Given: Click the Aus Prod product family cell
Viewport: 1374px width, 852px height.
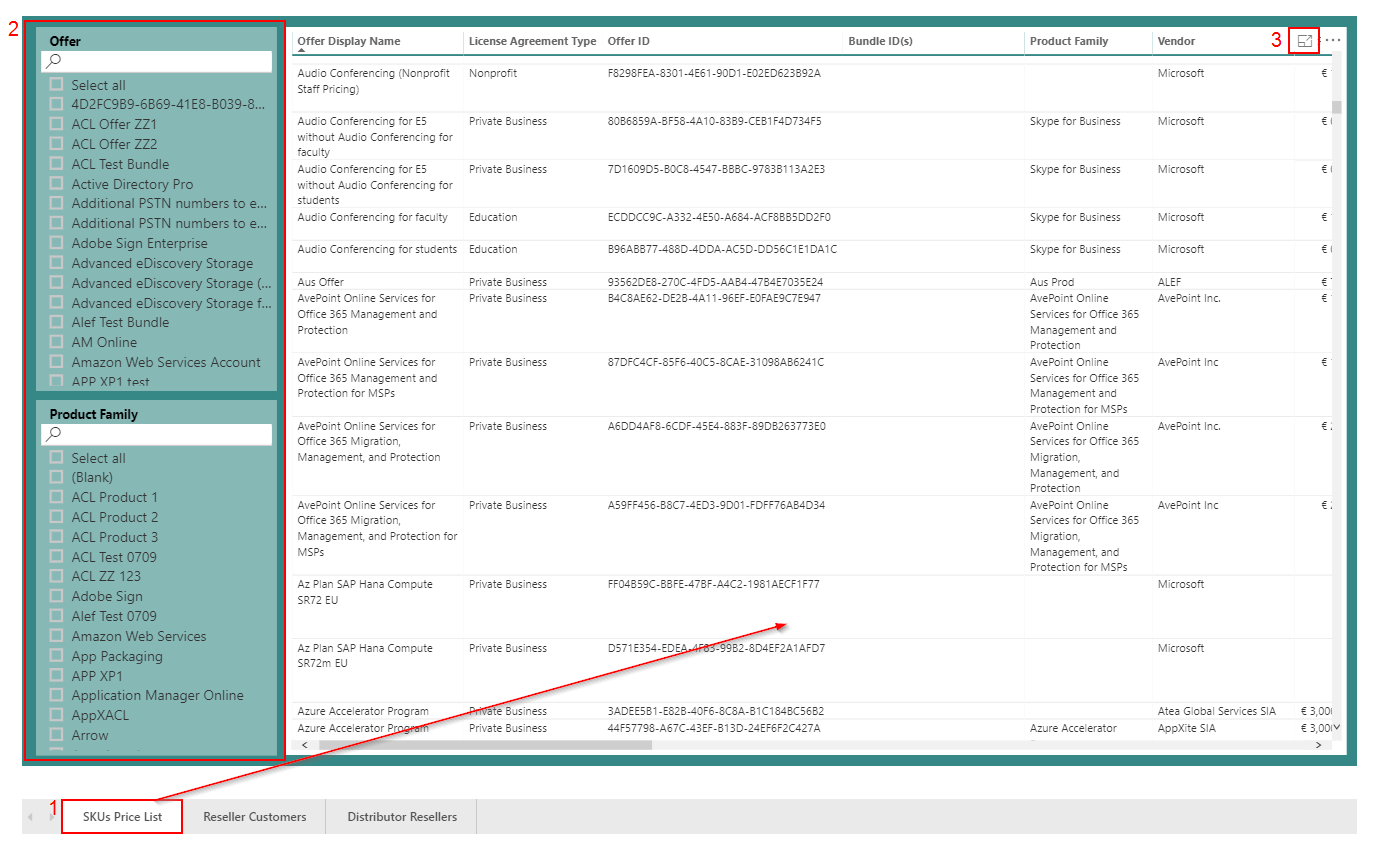Looking at the screenshot, I should pos(1052,282).
